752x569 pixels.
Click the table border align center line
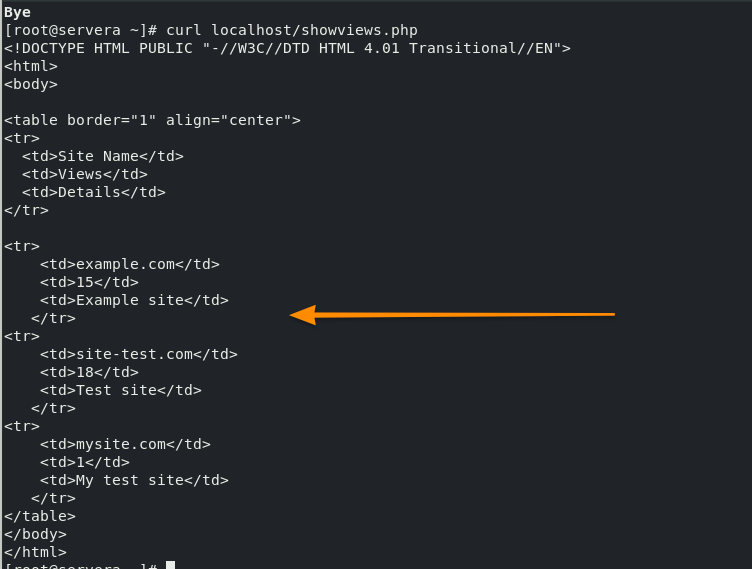153,120
